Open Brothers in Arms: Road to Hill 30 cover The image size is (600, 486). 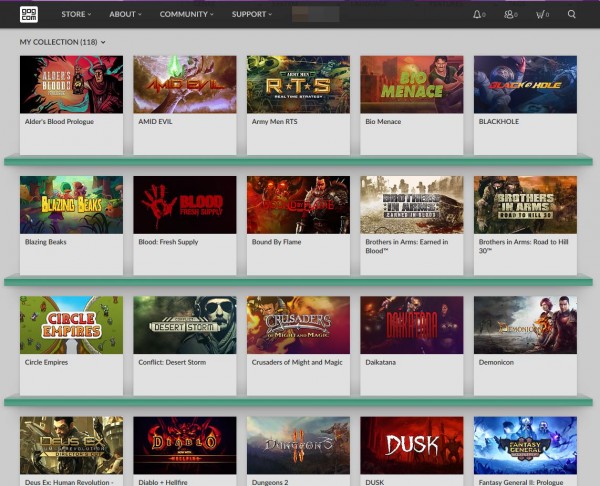pyautogui.click(x=525, y=205)
